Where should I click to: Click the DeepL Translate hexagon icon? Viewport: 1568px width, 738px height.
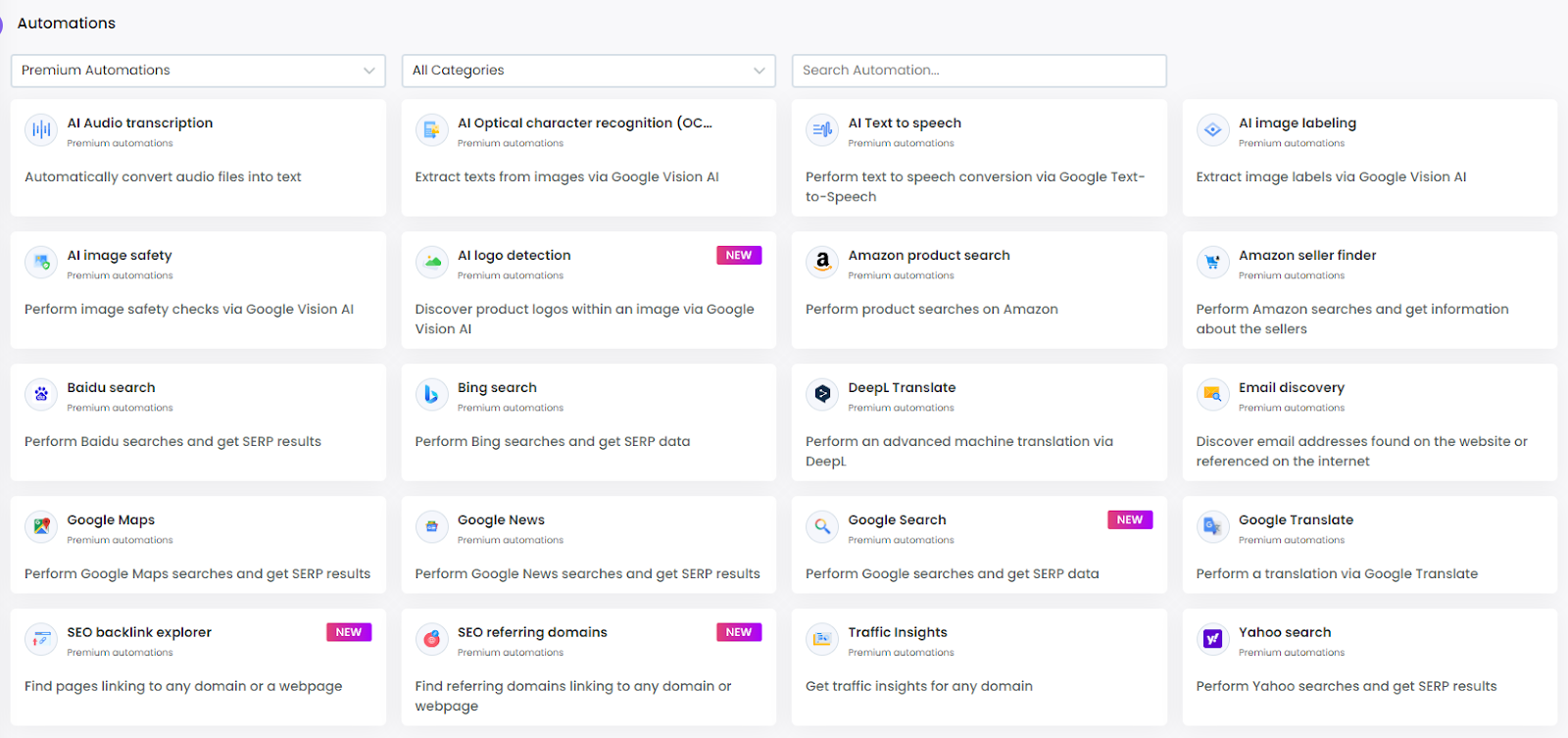(822, 394)
